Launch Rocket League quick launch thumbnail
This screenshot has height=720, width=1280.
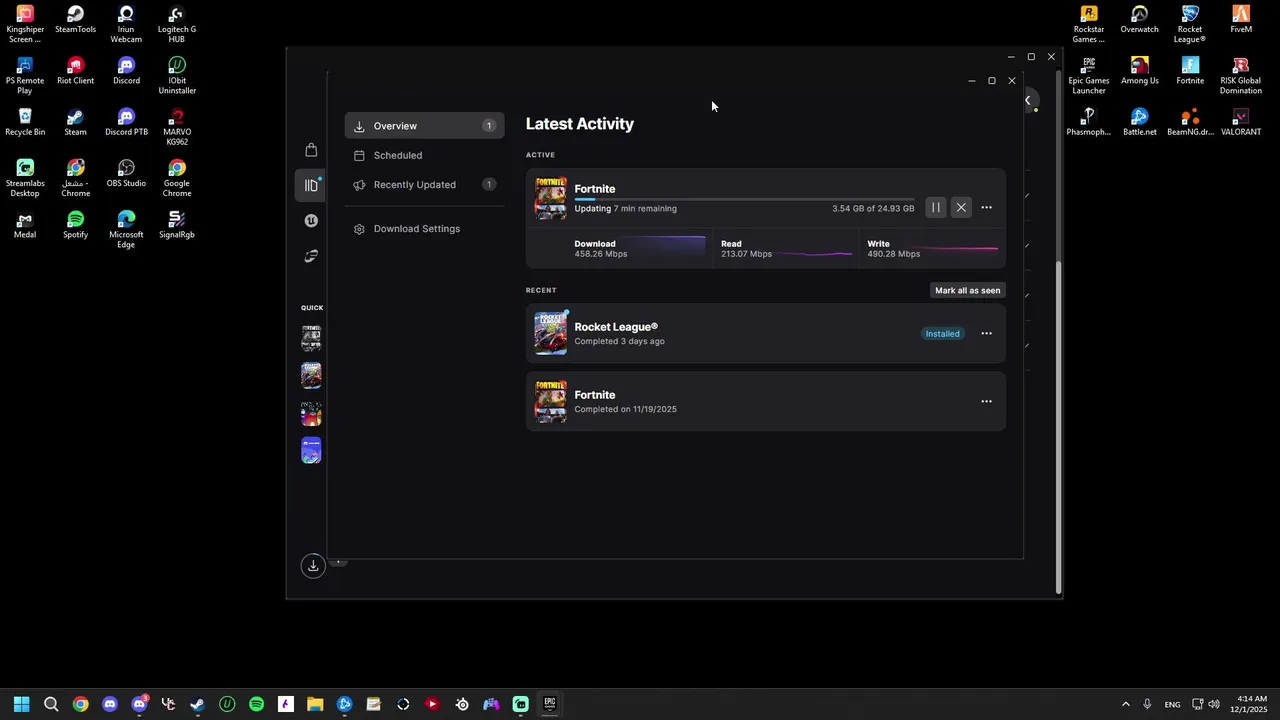pos(311,375)
